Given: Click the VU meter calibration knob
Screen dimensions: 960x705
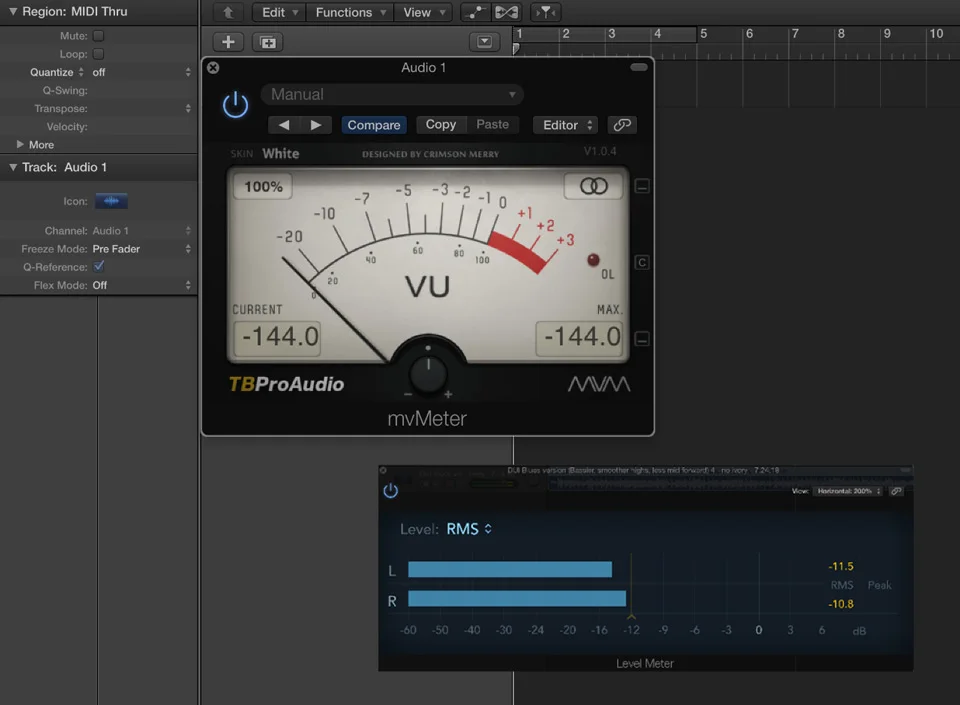Looking at the screenshot, I should pos(428,373).
